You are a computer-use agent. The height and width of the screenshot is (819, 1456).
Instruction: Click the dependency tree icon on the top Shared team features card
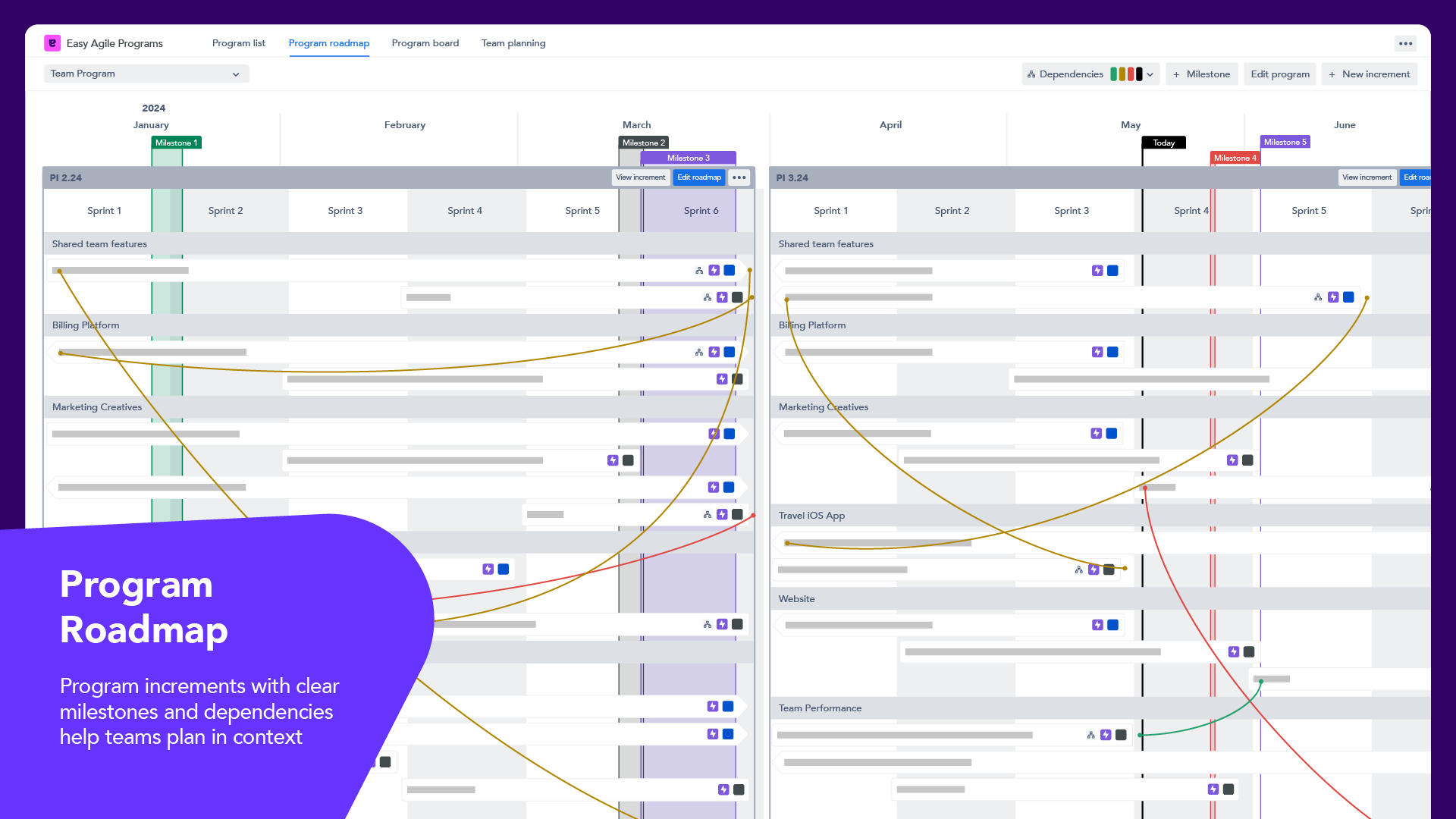tap(698, 270)
